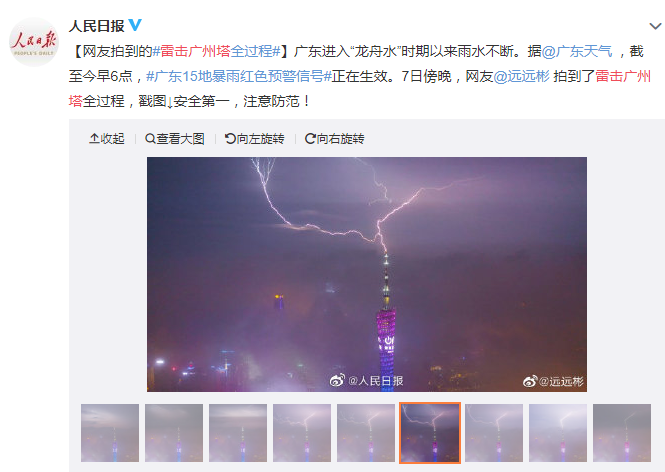
Task: Click the main lightning tower photo
Action: tap(367, 274)
